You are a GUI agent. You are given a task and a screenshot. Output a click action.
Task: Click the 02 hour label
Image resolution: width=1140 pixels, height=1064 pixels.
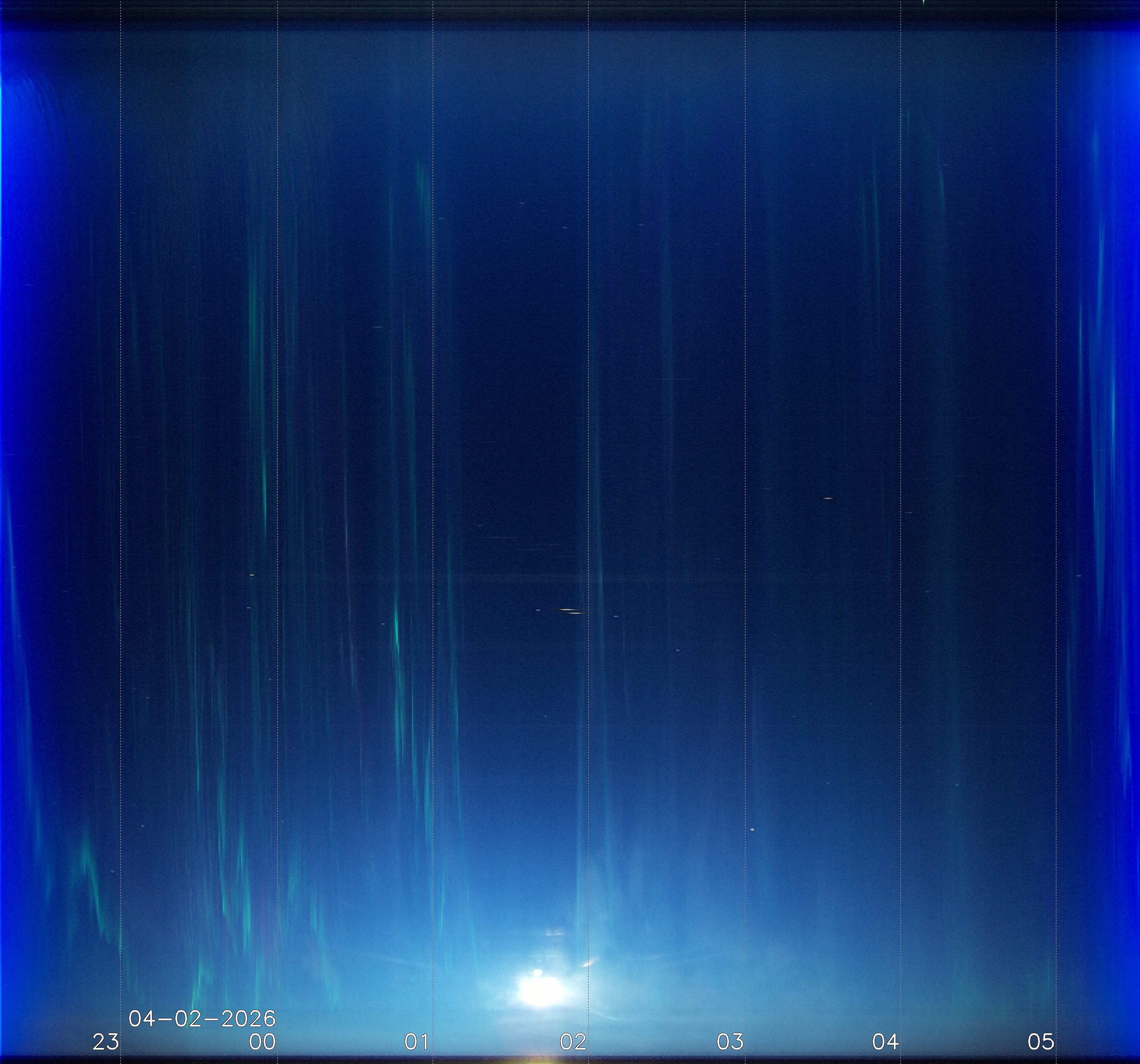click(573, 1042)
